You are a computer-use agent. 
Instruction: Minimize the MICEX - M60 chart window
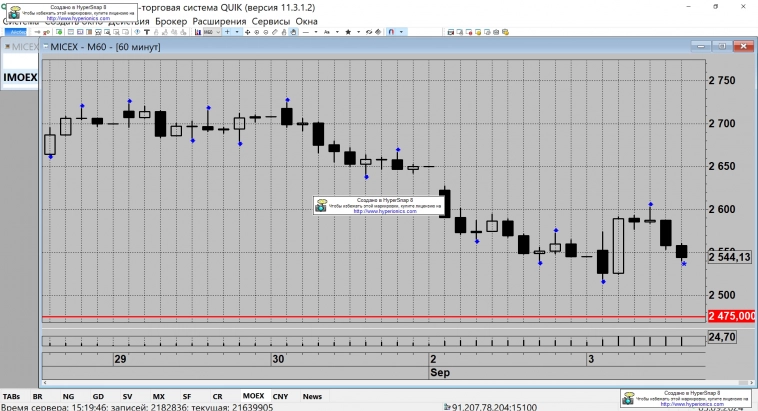click(701, 46)
